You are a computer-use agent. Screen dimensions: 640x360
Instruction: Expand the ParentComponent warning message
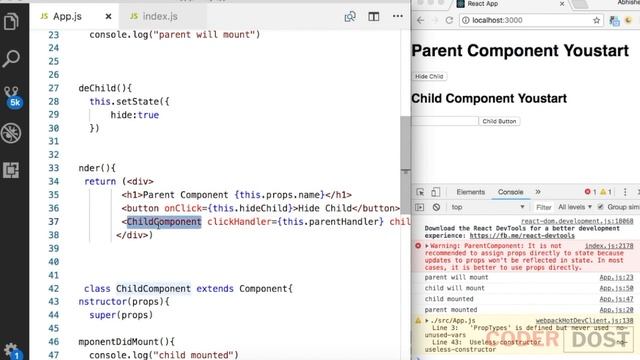click(x=427, y=246)
